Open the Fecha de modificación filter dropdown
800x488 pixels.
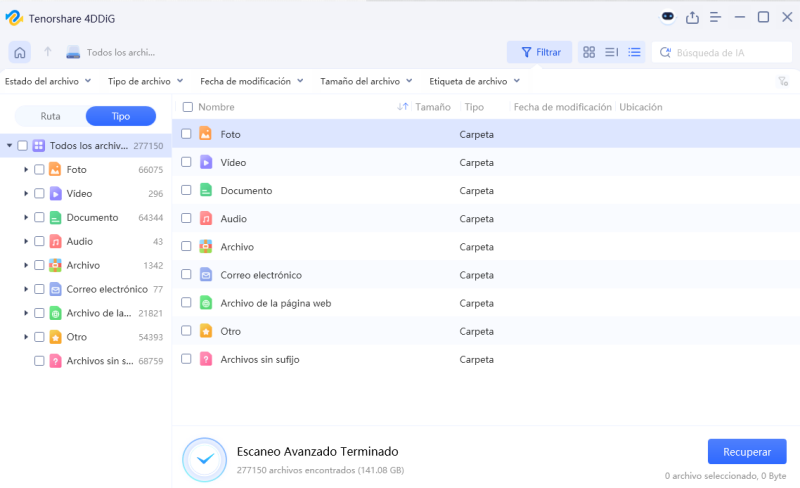coord(251,81)
